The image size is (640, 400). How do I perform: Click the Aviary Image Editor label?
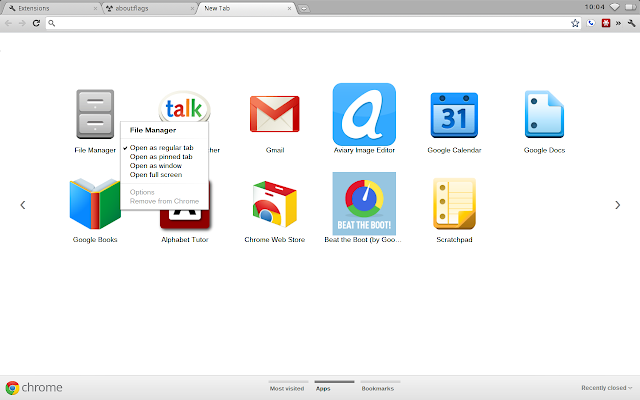pyautogui.click(x=364, y=150)
